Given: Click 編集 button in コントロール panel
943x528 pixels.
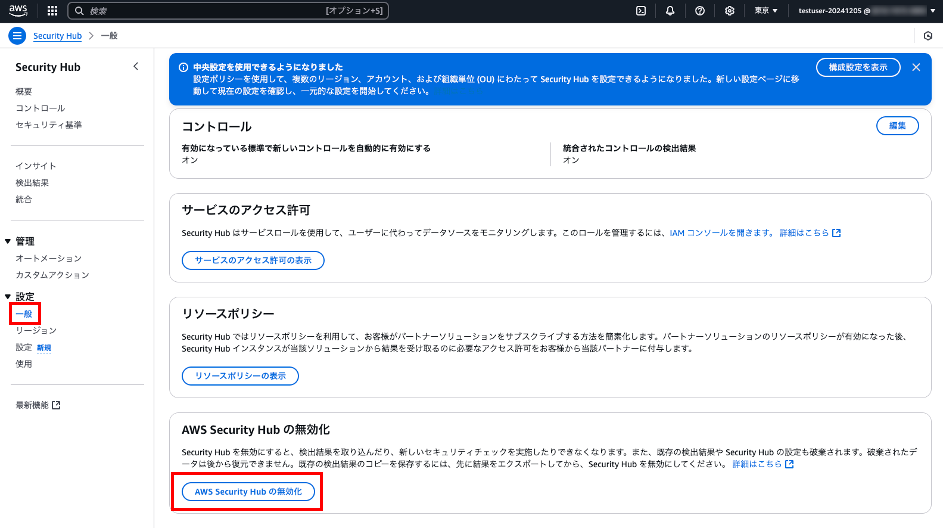Looking at the screenshot, I should 897,126.
